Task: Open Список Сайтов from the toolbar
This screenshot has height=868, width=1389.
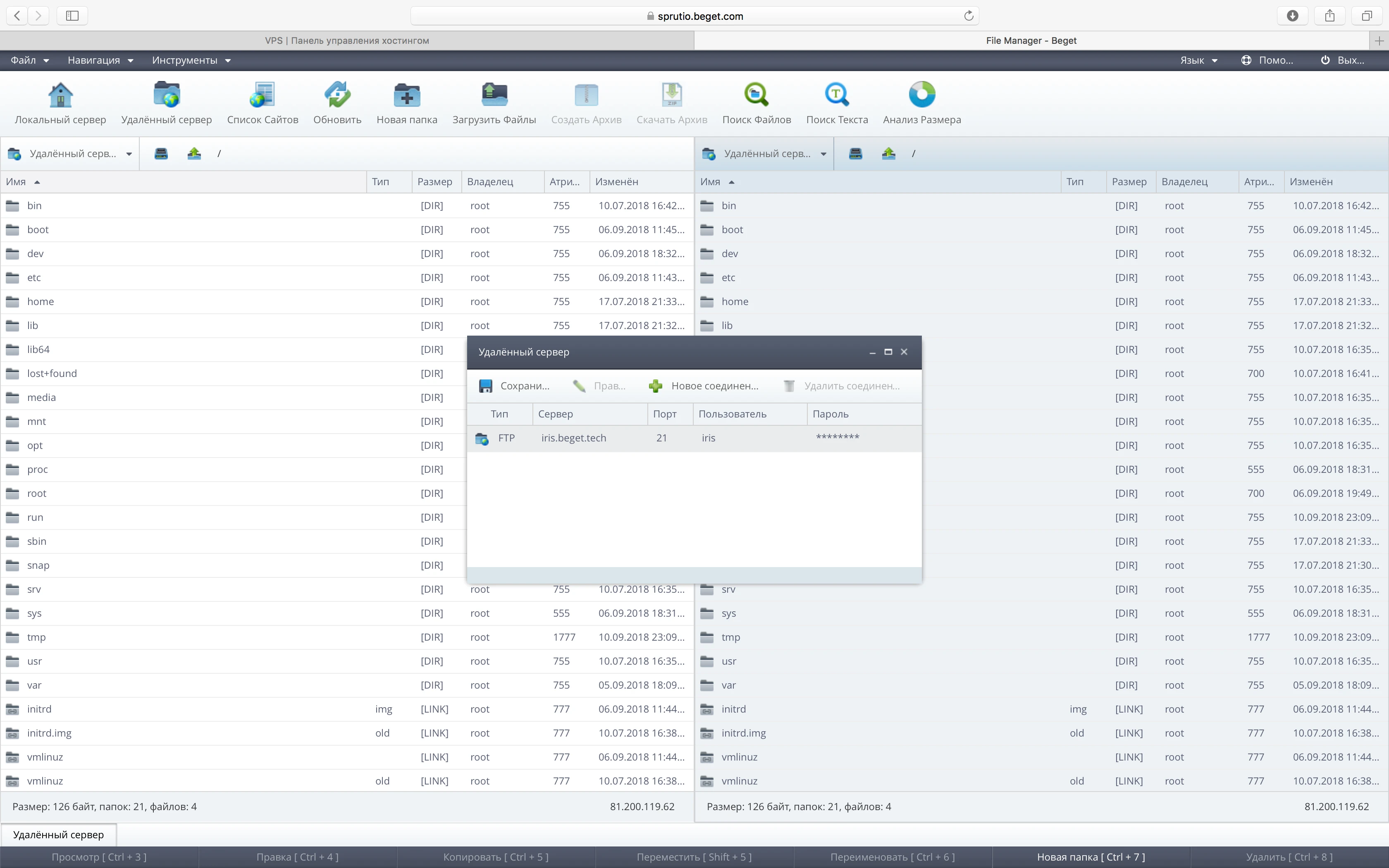Action: (x=263, y=95)
